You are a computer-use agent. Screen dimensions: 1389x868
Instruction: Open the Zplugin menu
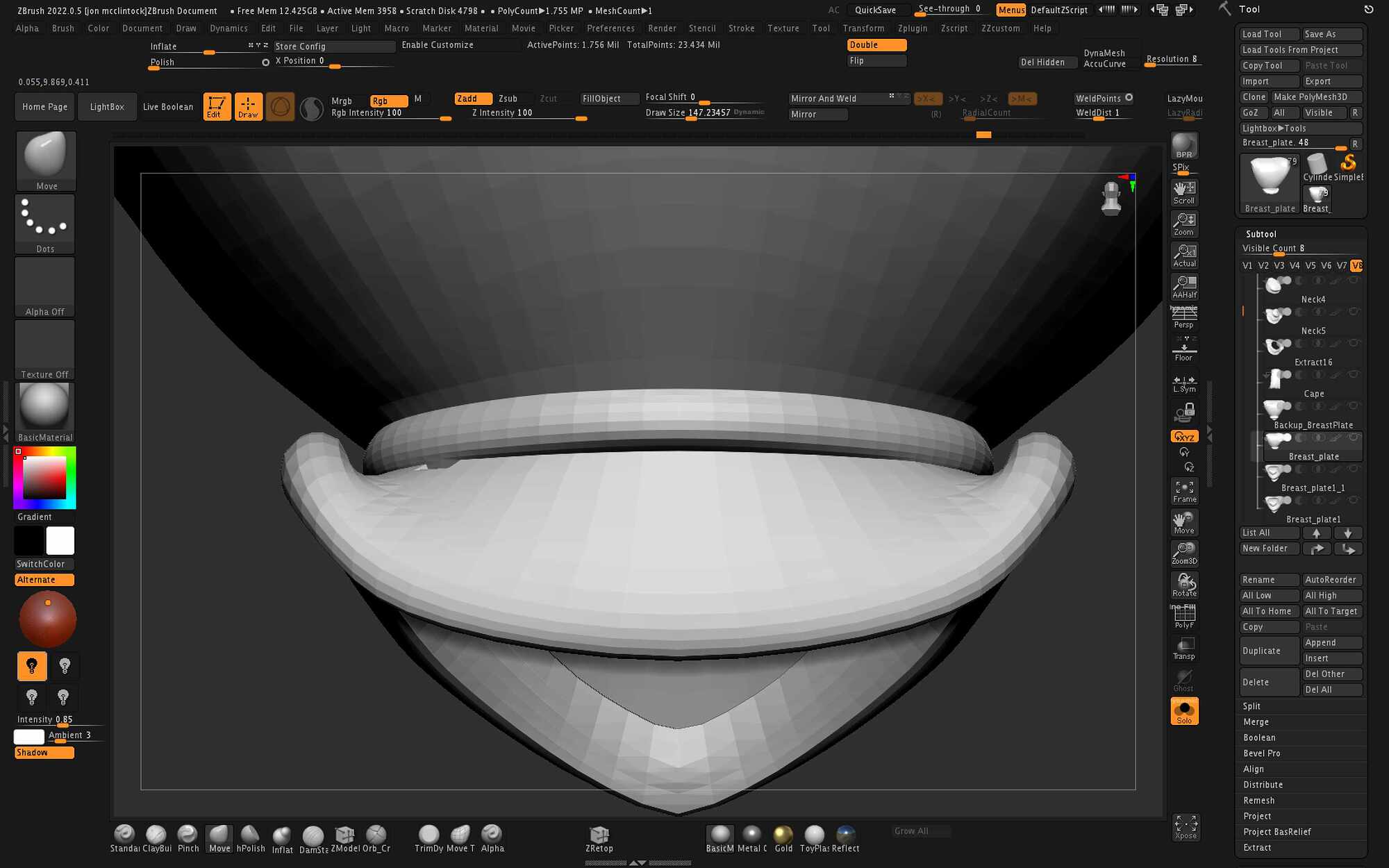pyautogui.click(x=912, y=28)
